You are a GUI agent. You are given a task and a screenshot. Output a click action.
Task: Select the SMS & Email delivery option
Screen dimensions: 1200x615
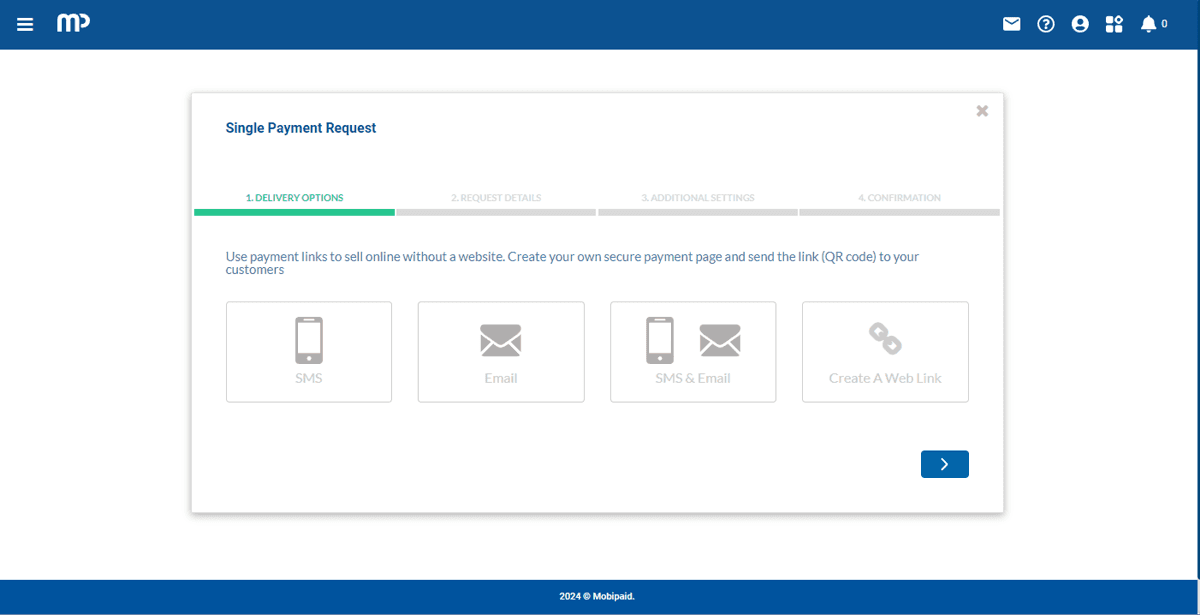coord(693,352)
